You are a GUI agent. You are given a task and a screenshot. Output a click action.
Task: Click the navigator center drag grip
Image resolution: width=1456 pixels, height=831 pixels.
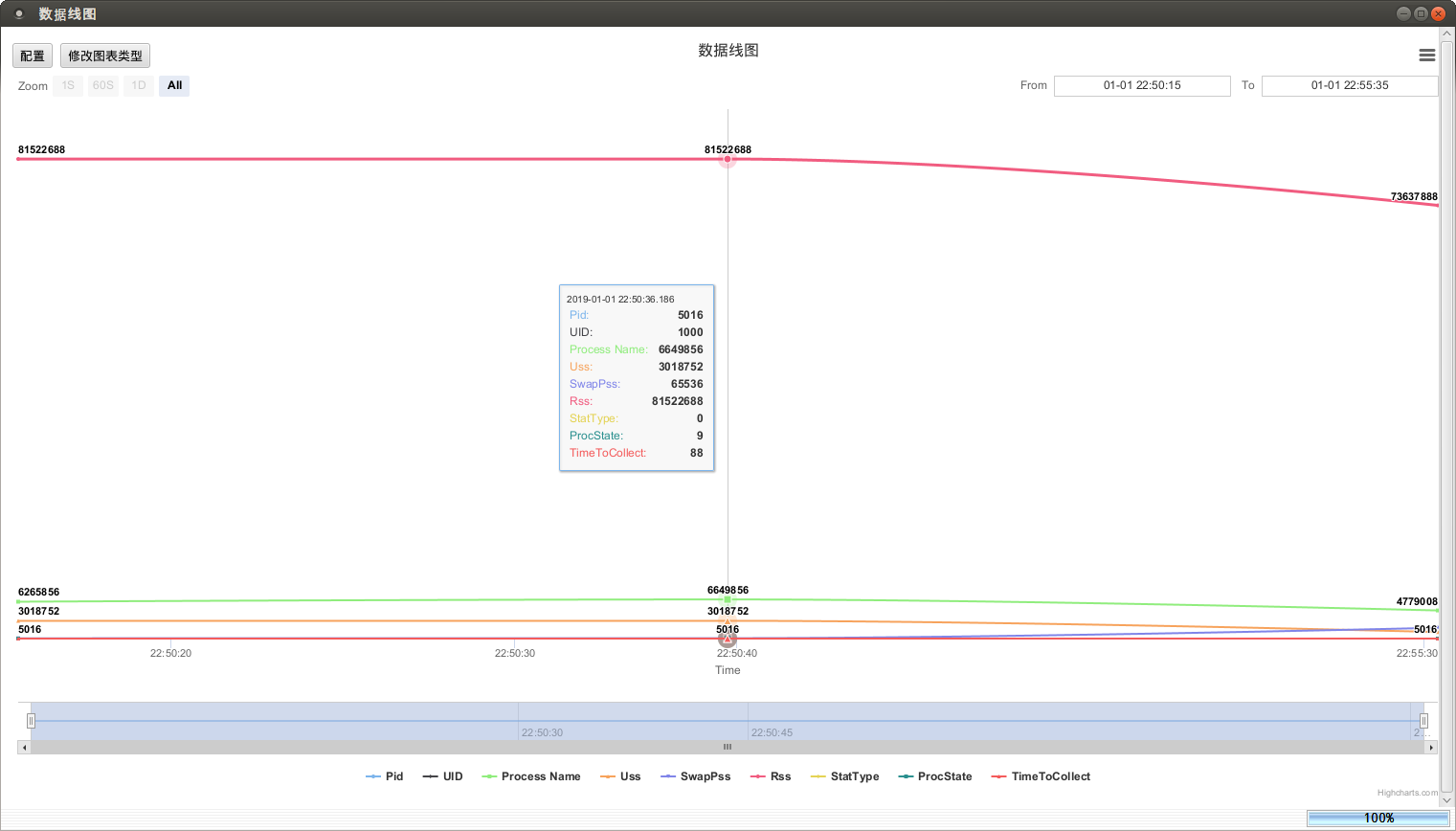(727, 747)
